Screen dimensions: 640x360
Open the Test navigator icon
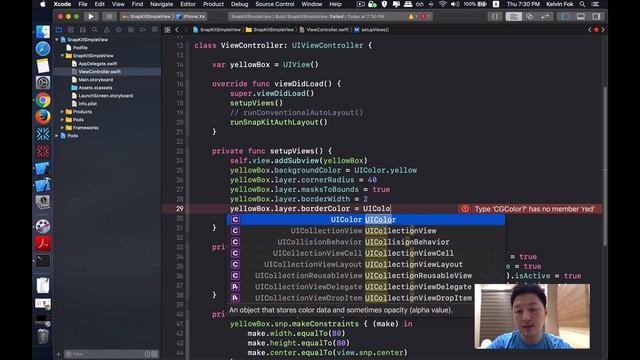(119, 30)
